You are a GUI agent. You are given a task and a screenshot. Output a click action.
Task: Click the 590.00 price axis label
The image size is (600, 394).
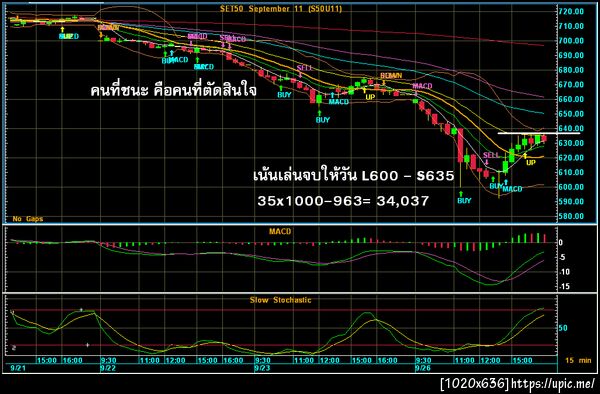(x=571, y=202)
